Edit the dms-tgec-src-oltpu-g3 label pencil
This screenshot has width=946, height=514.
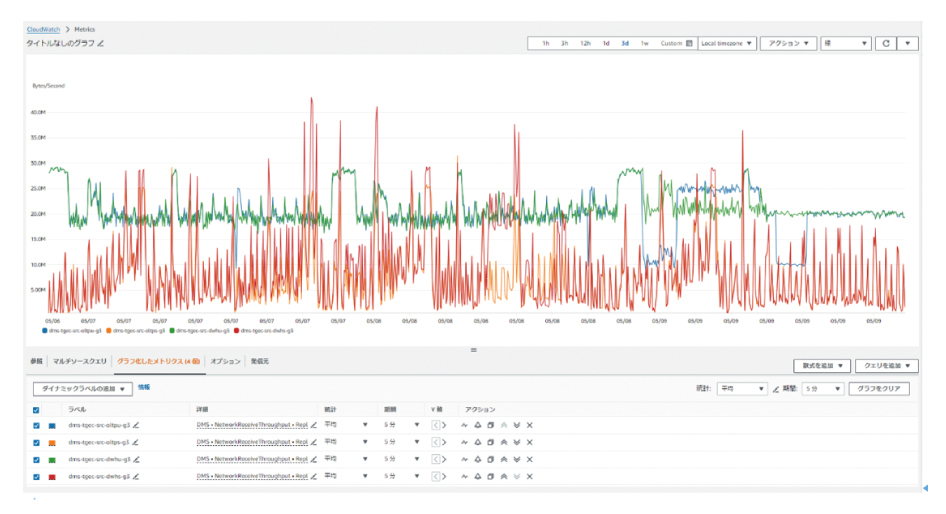(135, 425)
